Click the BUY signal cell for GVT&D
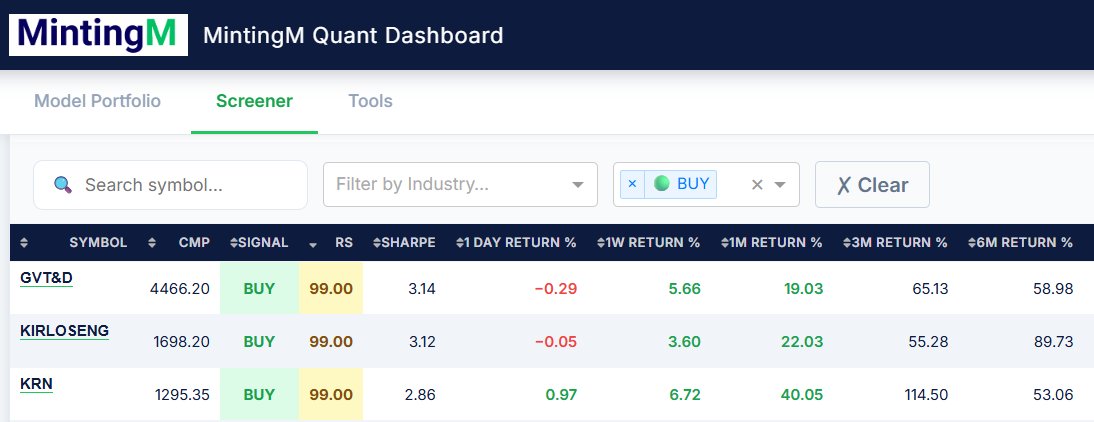Screen dimensions: 1094x422 click(259, 288)
